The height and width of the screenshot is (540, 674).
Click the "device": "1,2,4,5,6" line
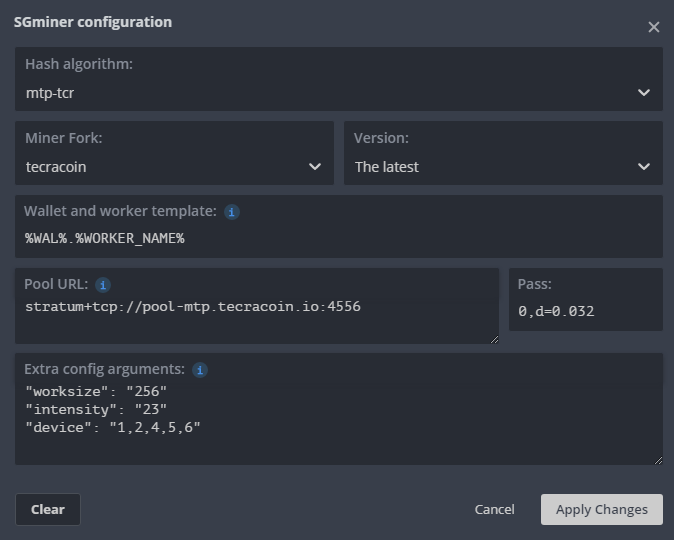(113, 427)
